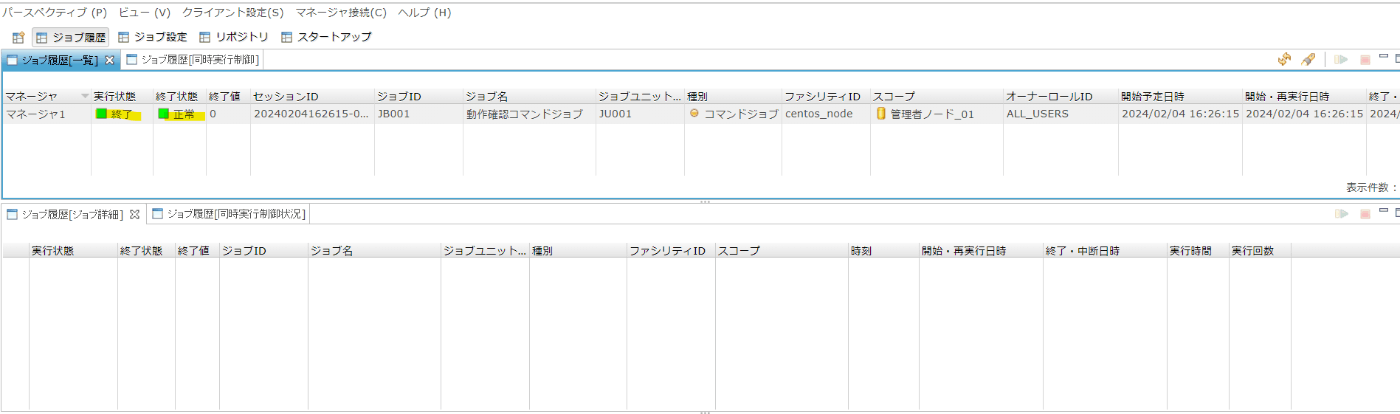
Task: Click スコープ column header in detail panel
Action: pyautogui.click(x=782, y=250)
